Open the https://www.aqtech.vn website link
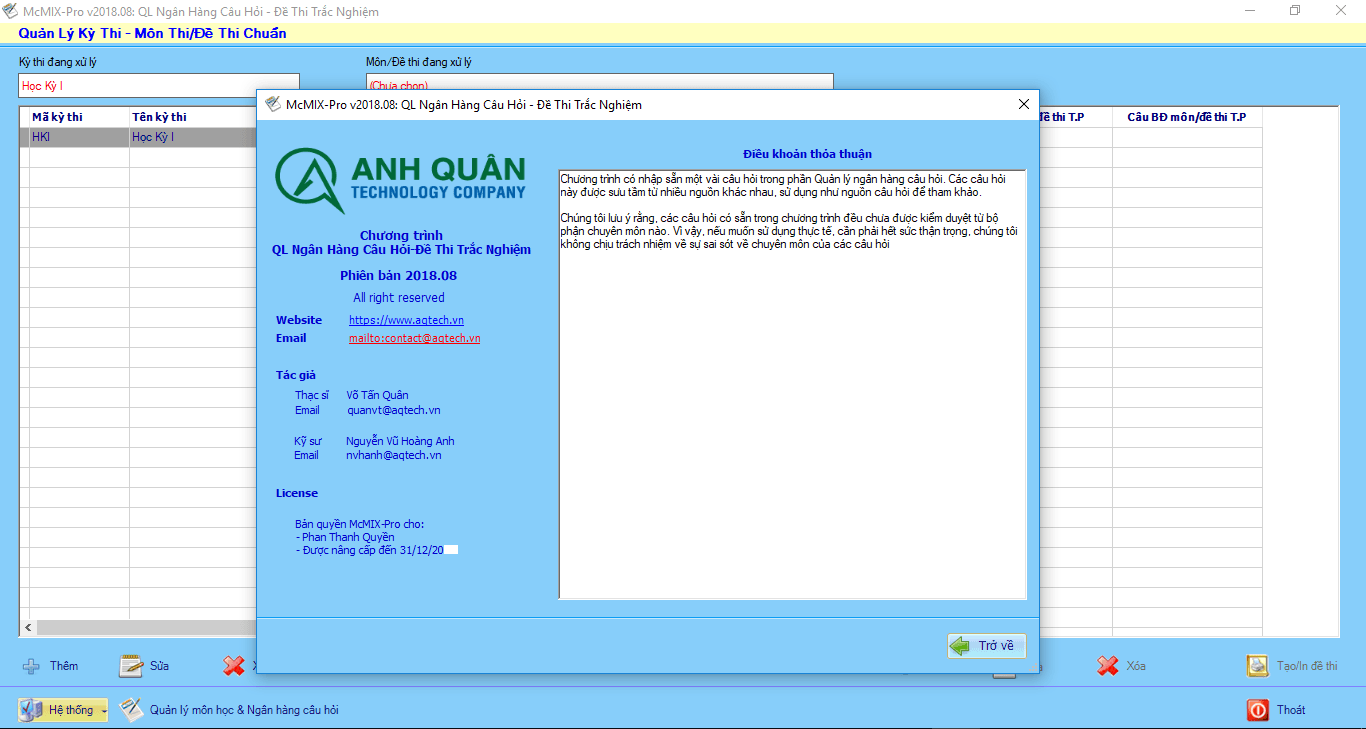 (406, 320)
